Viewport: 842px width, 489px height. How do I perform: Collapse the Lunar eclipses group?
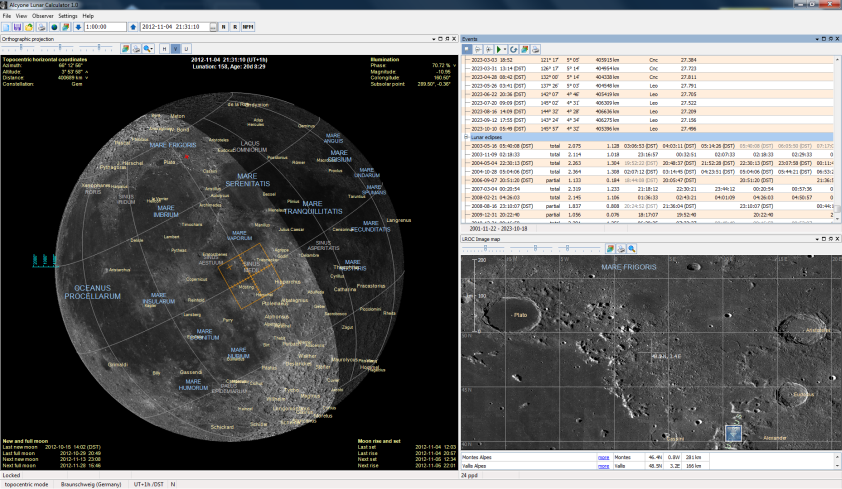click(x=467, y=137)
